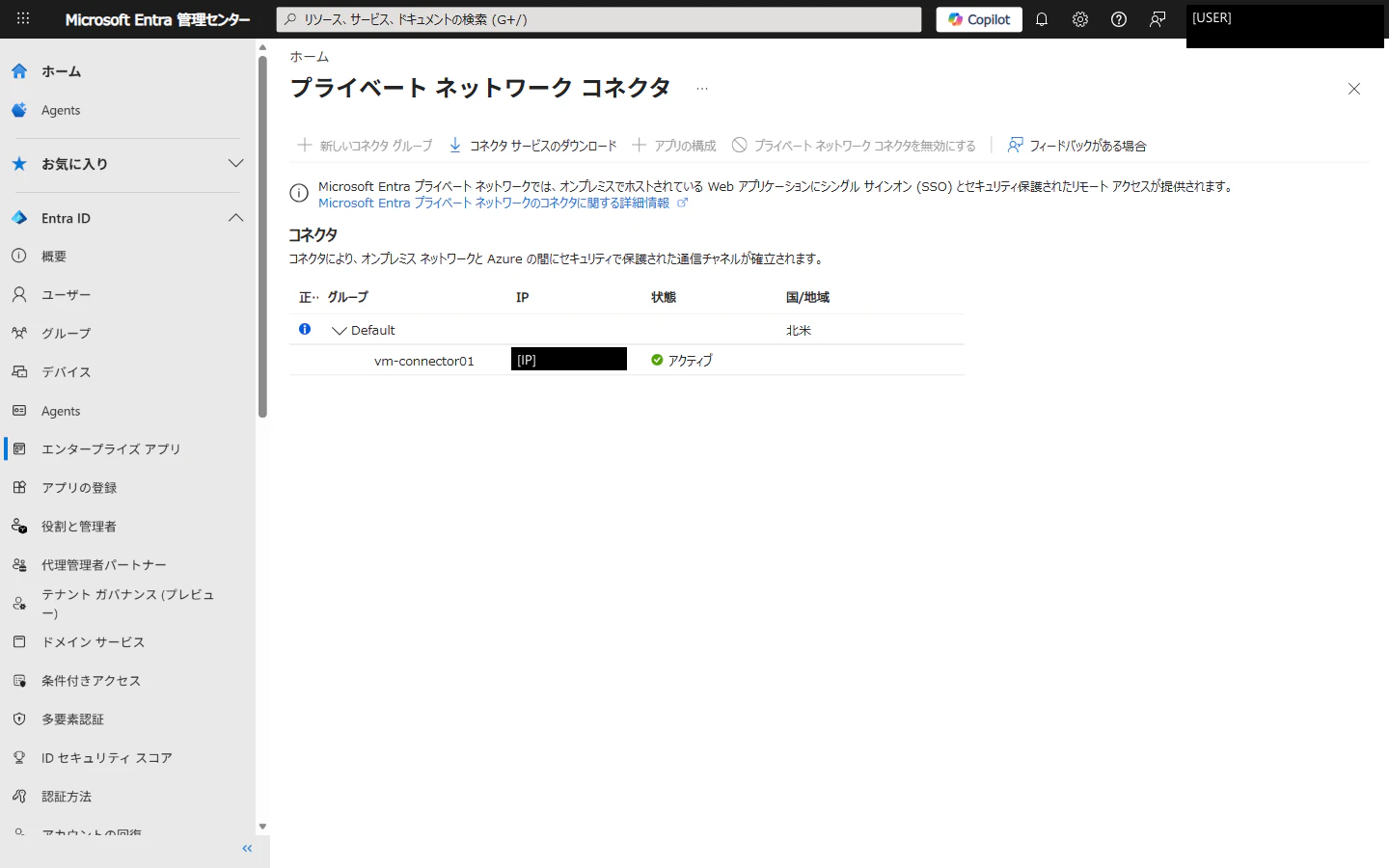1389x868 pixels.
Task: Collapse the Entra ID section chevron
Action: [x=235, y=218]
